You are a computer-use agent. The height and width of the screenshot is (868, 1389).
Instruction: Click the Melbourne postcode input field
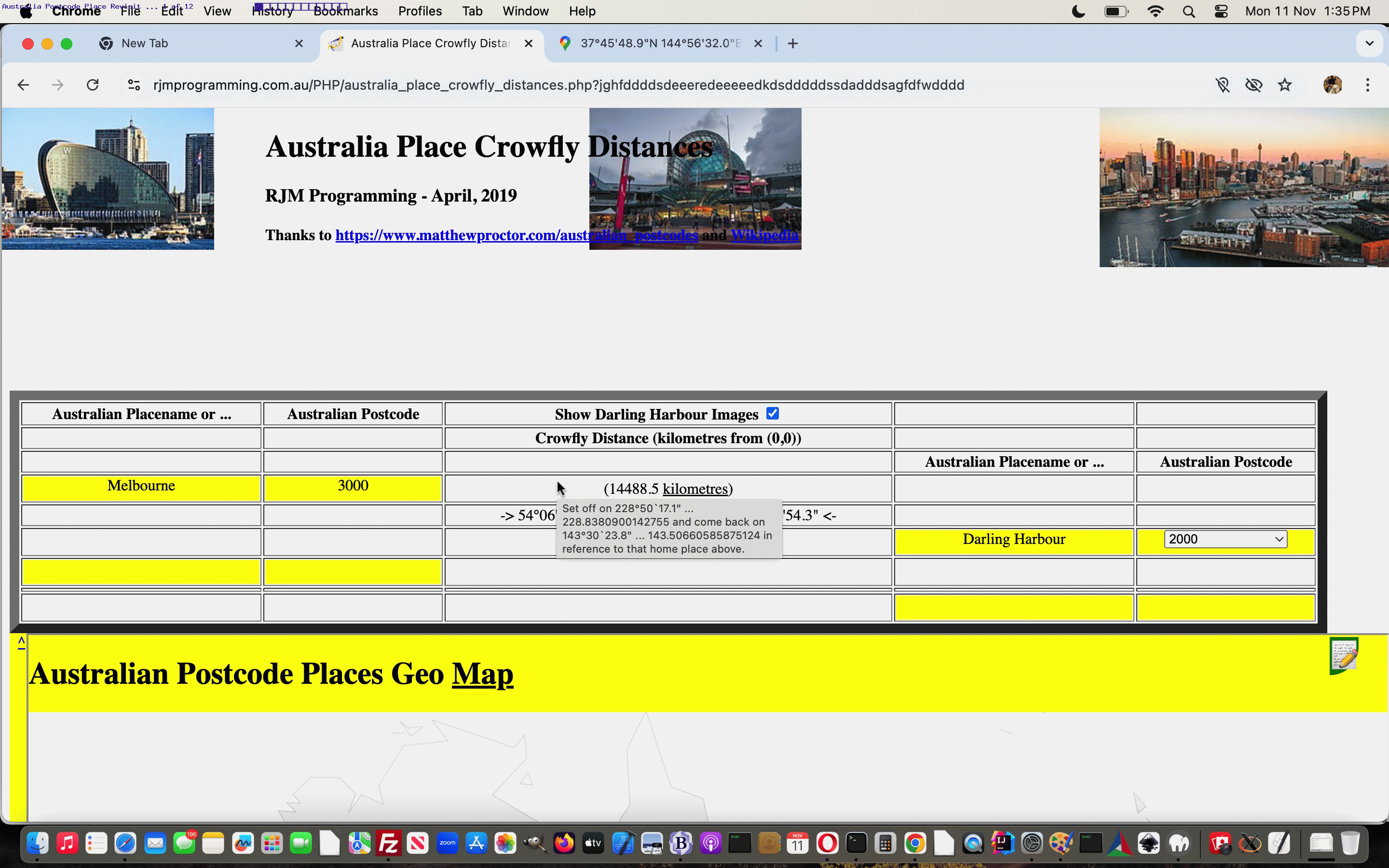pos(351,485)
